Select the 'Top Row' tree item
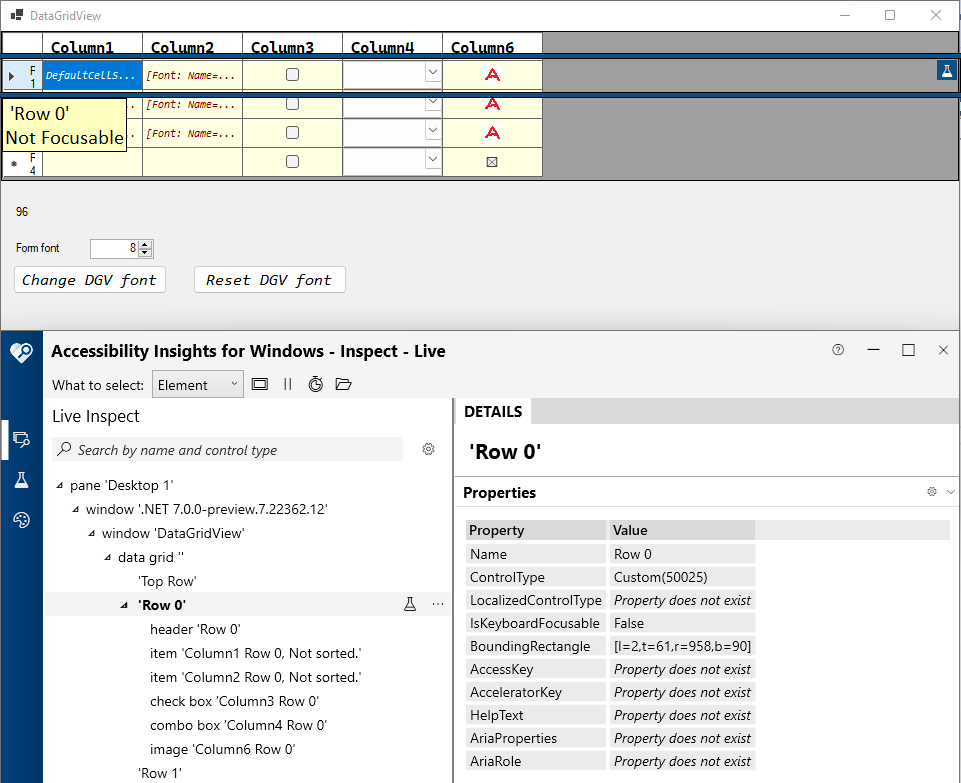Image resolution: width=961 pixels, height=783 pixels. pos(167,581)
